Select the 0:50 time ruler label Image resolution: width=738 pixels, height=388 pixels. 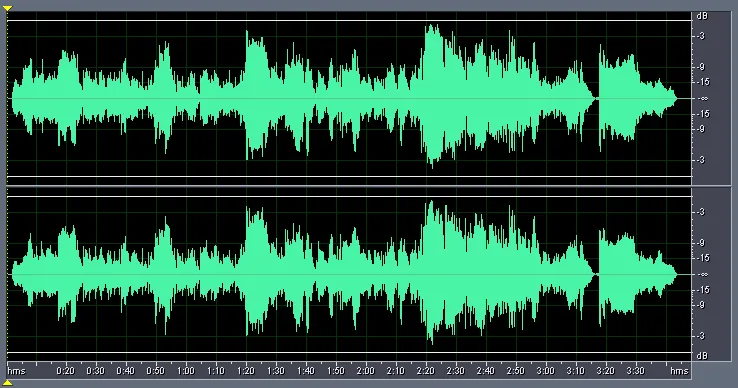156,371
